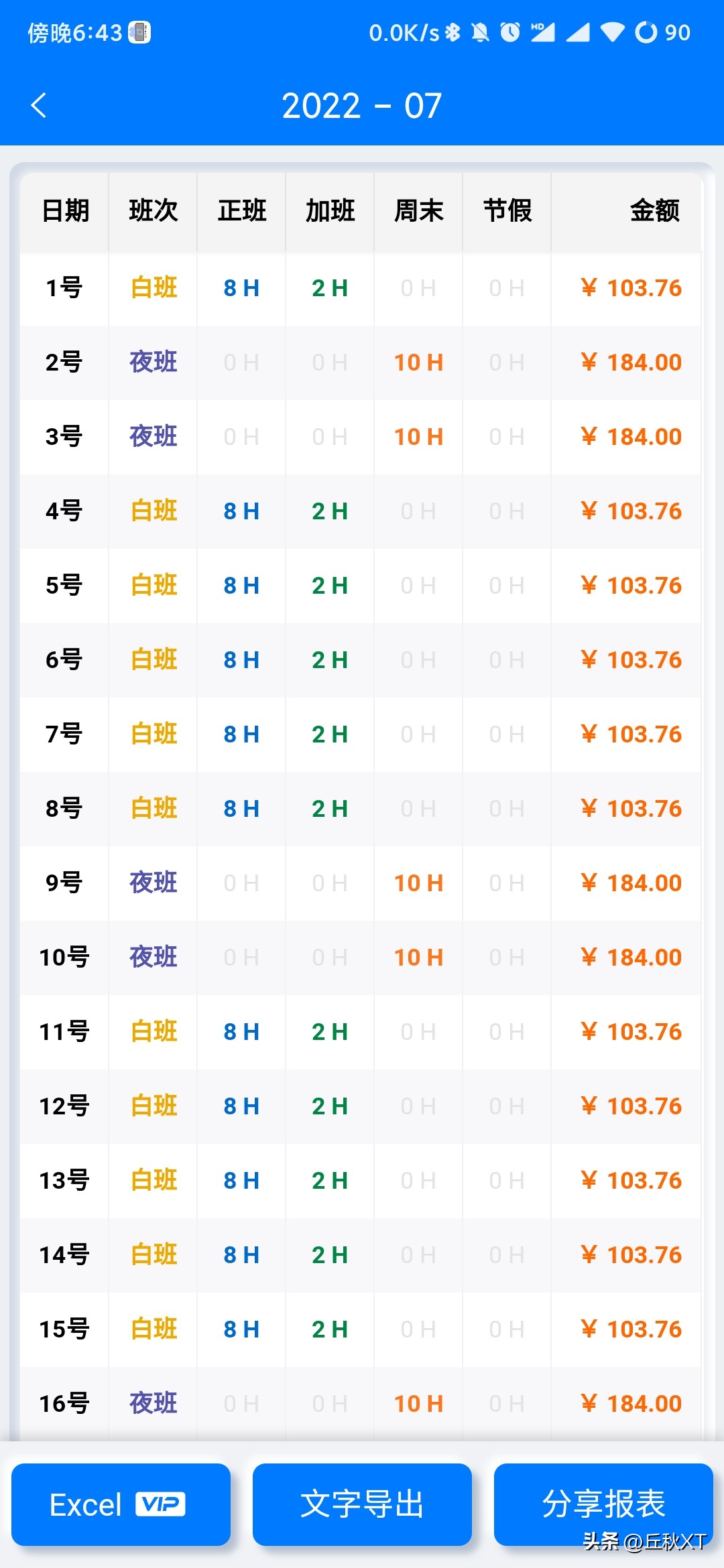Tap ¥184.00 amount for 9号
The height and width of the screenshot is (1568, 724).
click(631, 883)
